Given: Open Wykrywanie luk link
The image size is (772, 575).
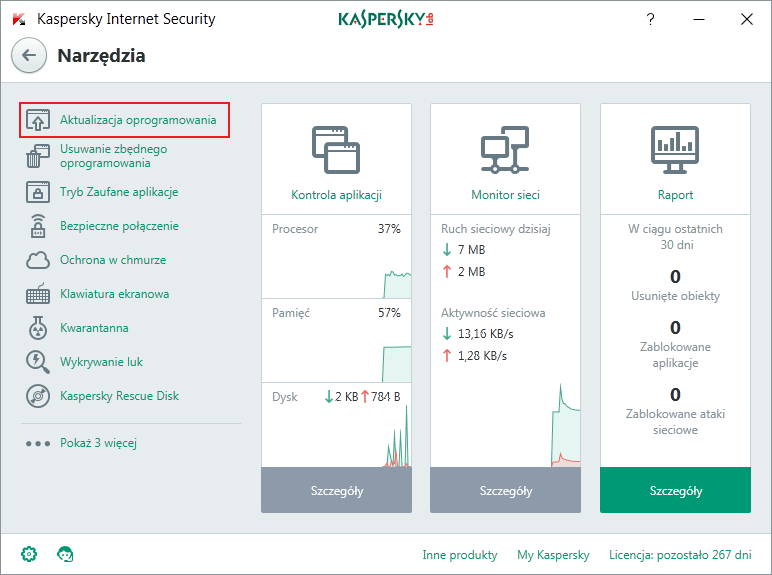Looking at the screenshot, I should pos(101,362).
